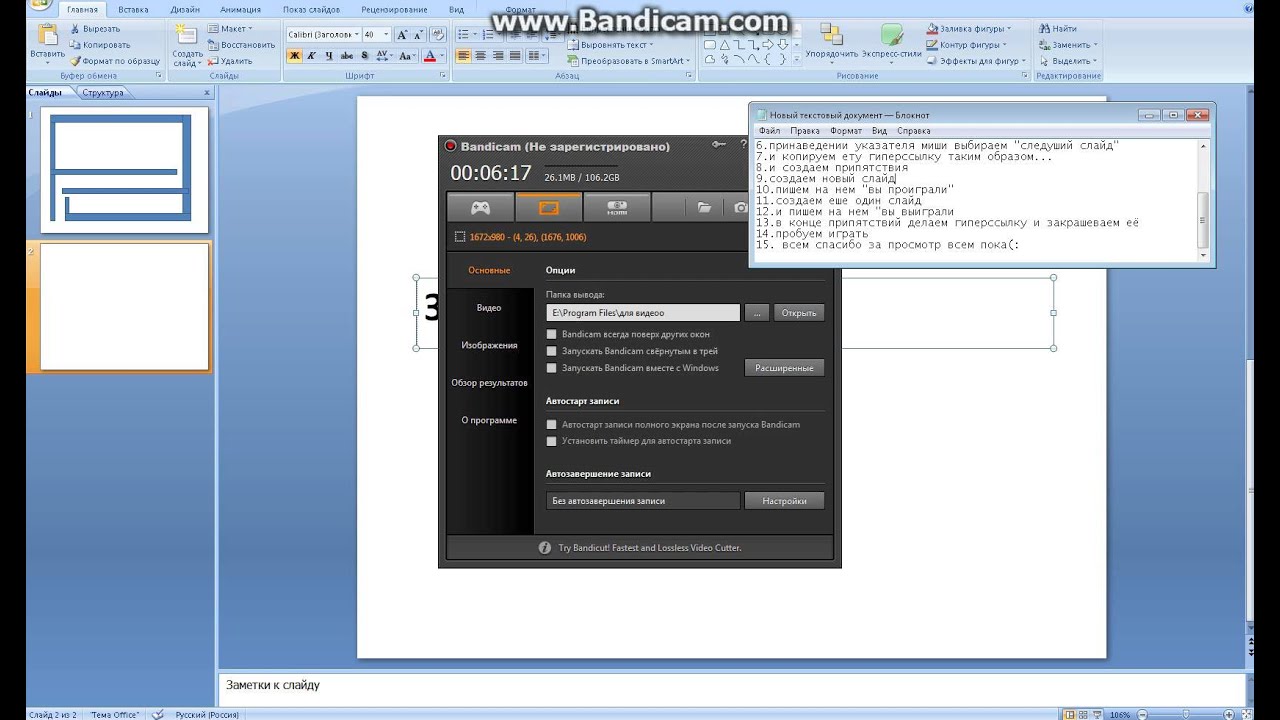The image size is (1280, 720).
Task: Open Notepad Правка menu
Action: click(804, 131)
